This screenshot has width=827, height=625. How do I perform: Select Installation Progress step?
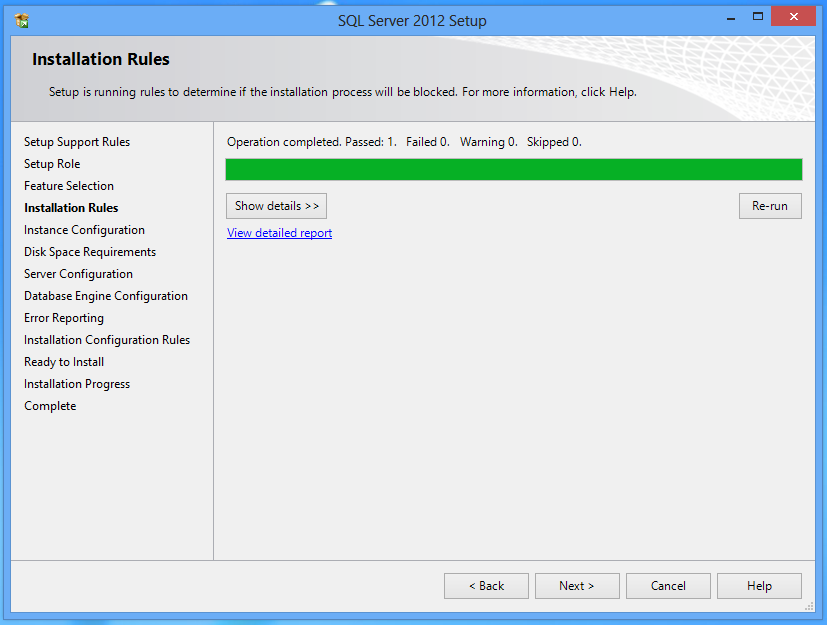pyautogui.click(x=77, y=384)
